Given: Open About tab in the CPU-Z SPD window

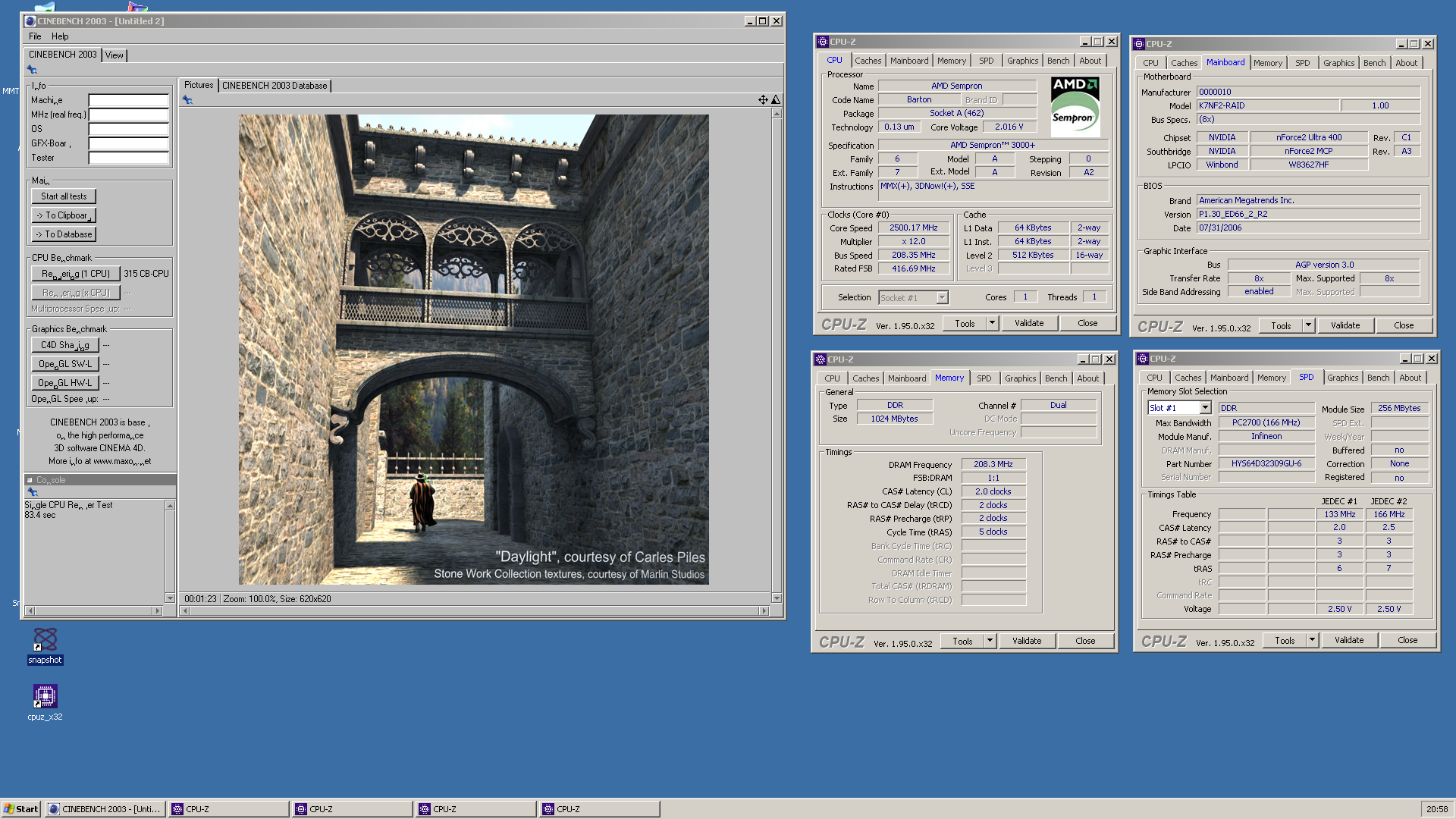Looking at the screenshot, I should [x=1410, y=378].
